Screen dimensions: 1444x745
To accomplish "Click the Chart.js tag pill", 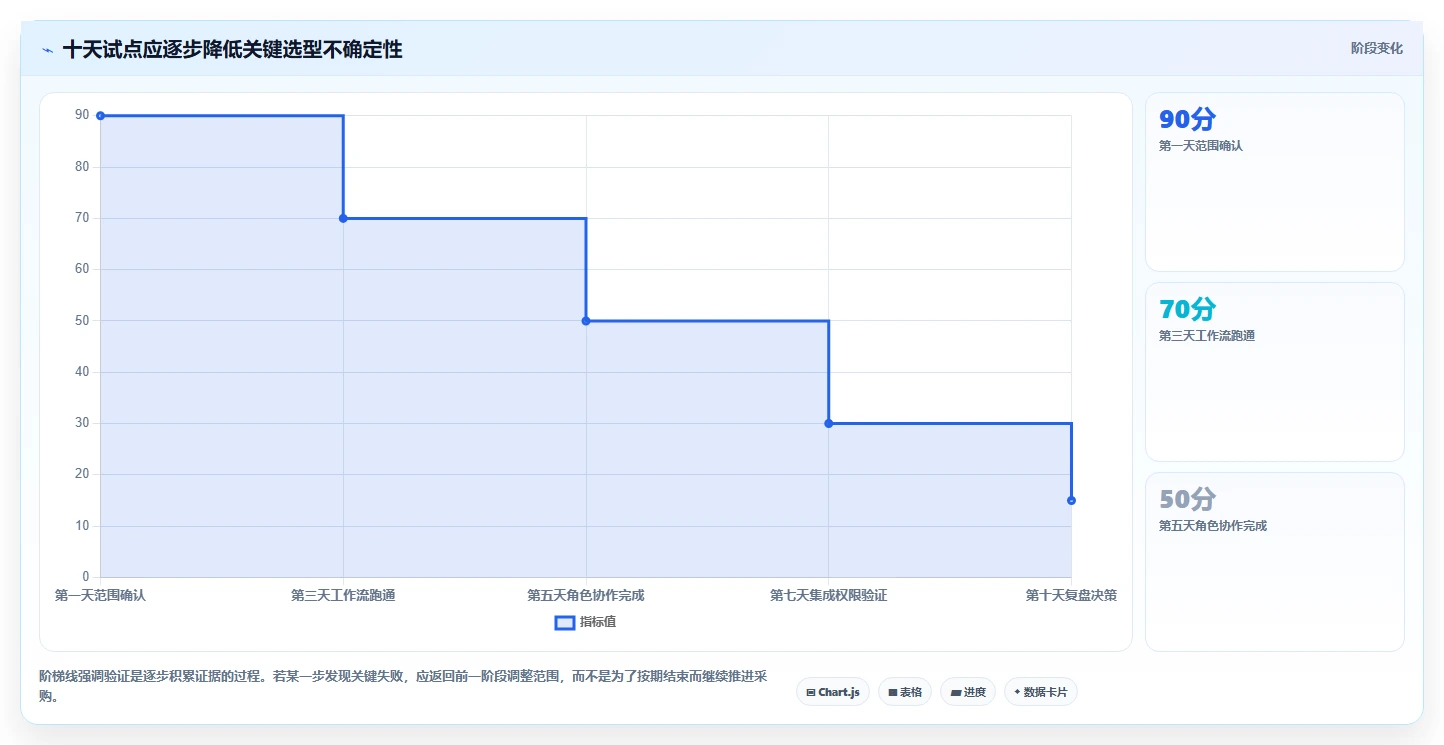I will [833, 692].
